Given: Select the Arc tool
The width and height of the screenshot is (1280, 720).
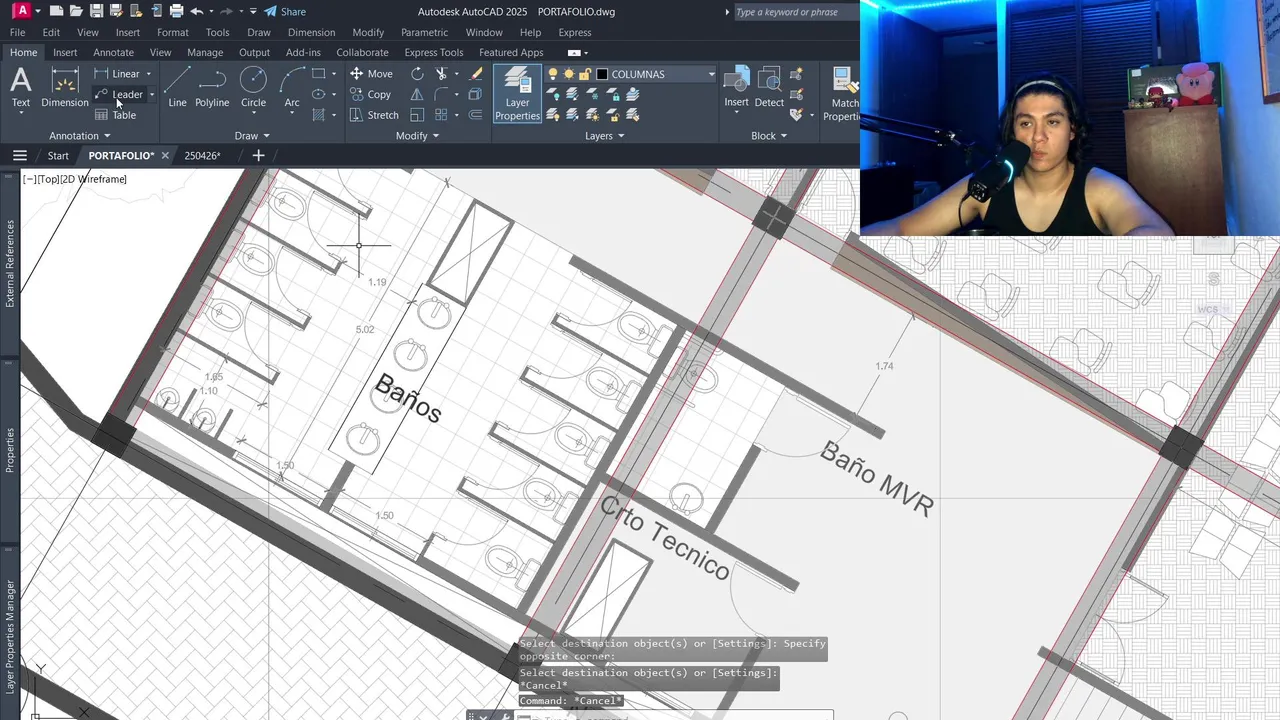Looking at the screenshot, I should (x=292, y=87).
